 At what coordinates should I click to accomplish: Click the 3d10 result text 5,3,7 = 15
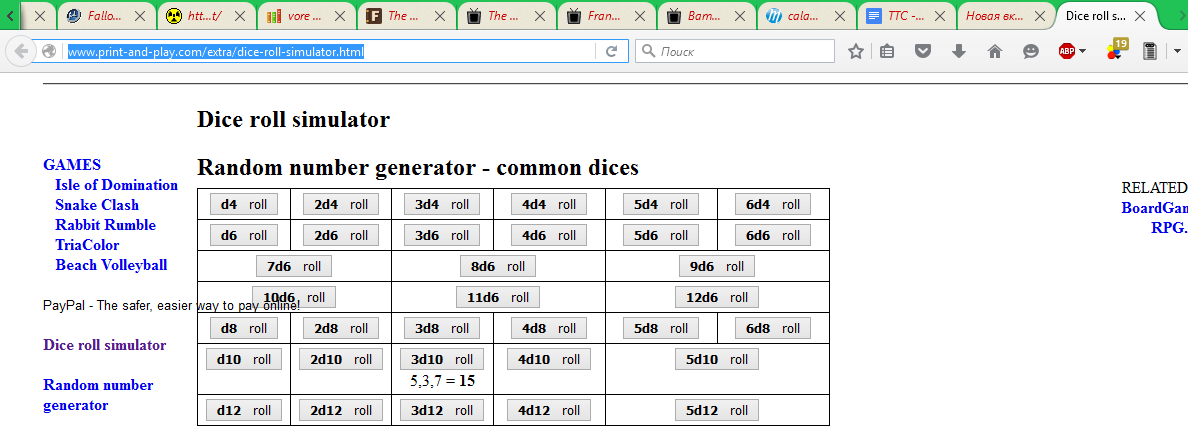tap(442, 381)
